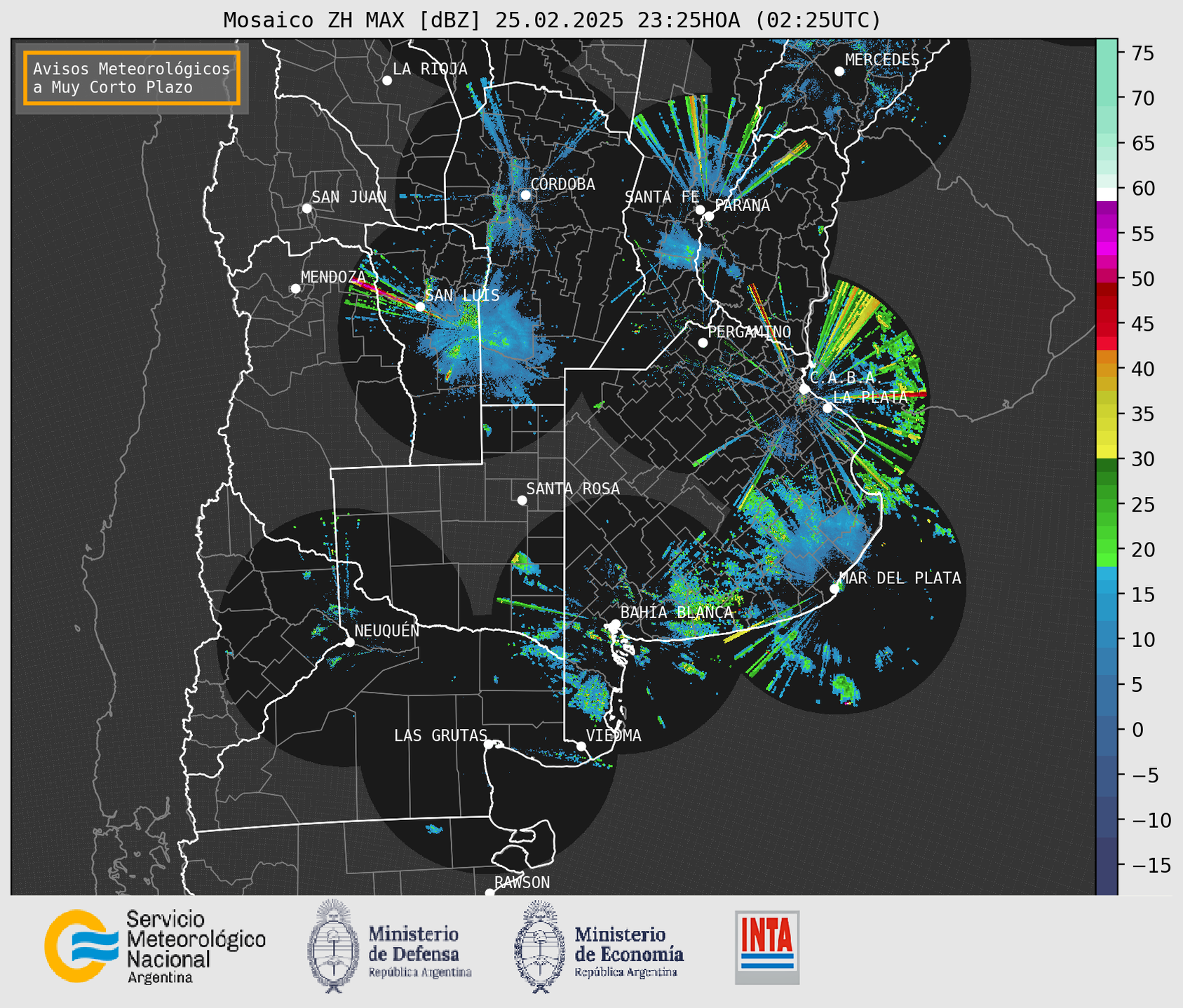Select the SAN JUAN city marker
Viewport: 1183px width, 1008px height.
(306, 208)
